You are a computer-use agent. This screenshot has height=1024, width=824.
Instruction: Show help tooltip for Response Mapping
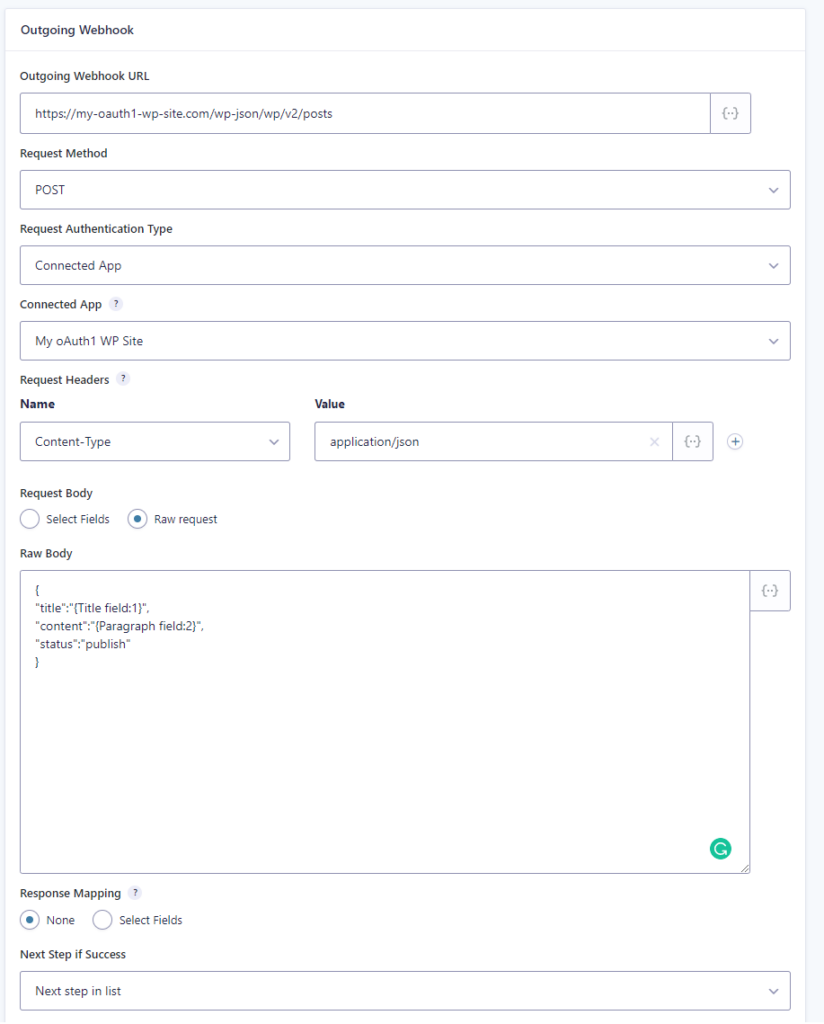tap(135, 893)
